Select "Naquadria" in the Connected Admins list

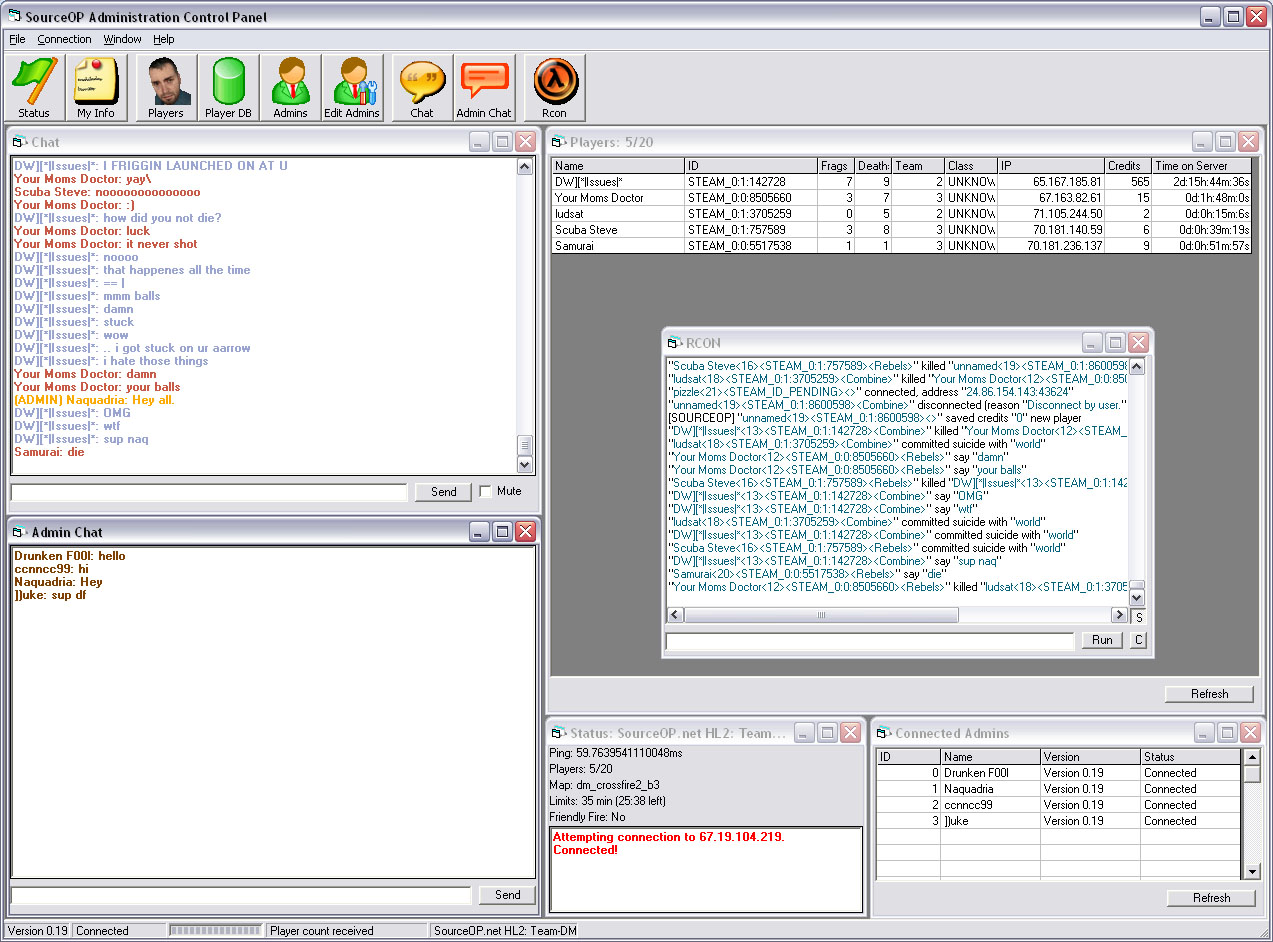[x=1059, y=789]
